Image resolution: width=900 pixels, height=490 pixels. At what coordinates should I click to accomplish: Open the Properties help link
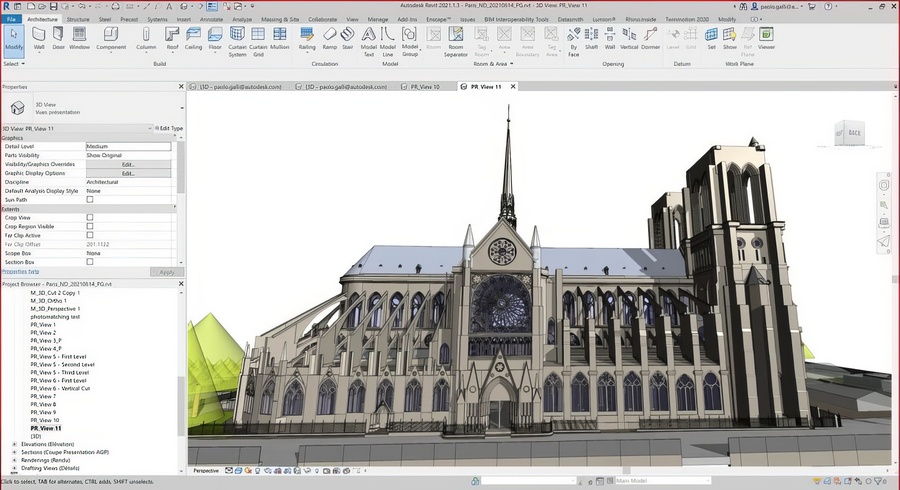(x=20, y=271)
